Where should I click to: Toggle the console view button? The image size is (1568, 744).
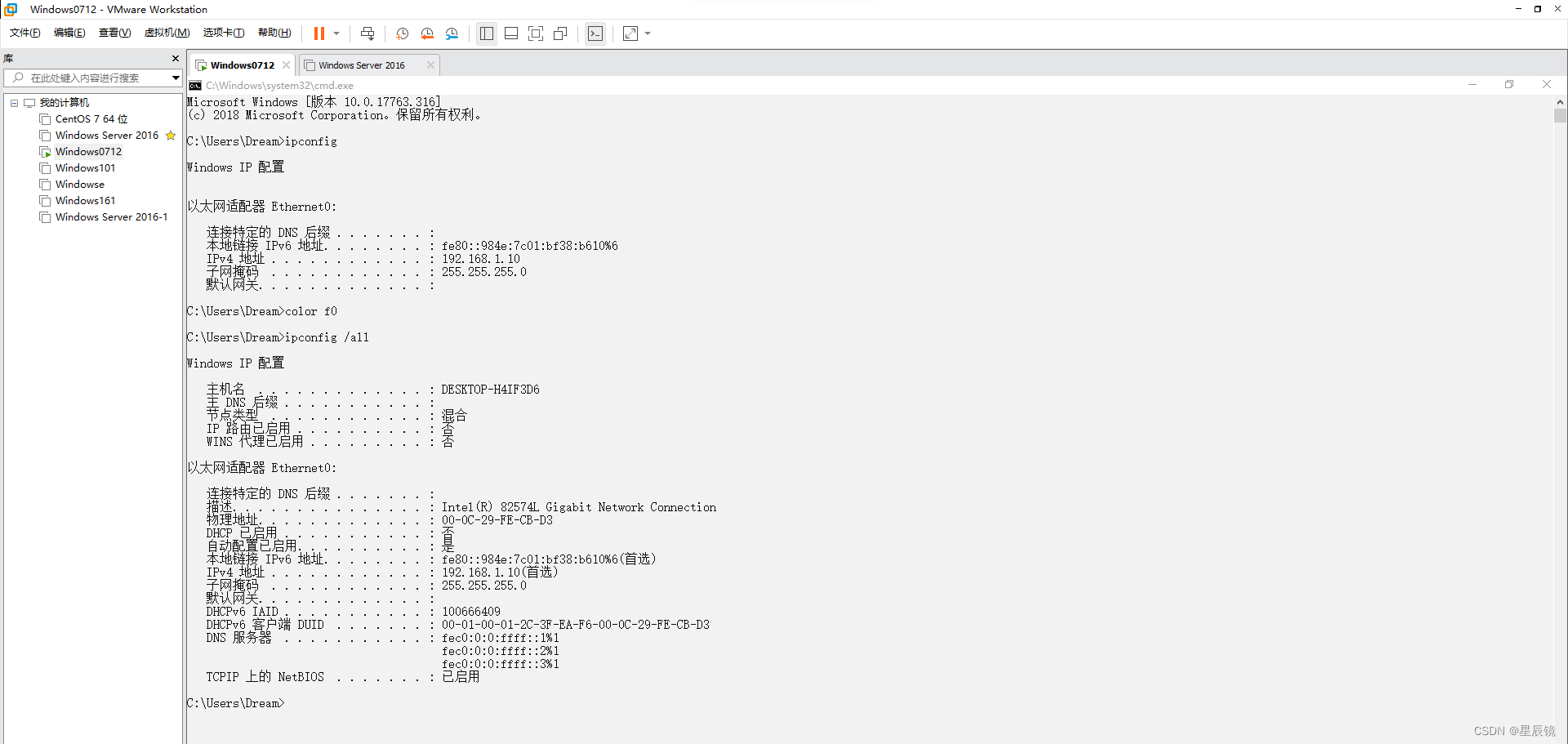[x=595, y=33]
